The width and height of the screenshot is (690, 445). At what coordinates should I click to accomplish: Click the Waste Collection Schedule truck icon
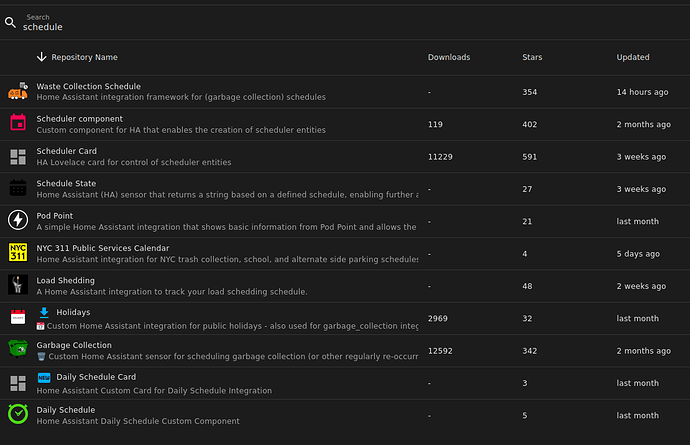[x=18, y=92]
